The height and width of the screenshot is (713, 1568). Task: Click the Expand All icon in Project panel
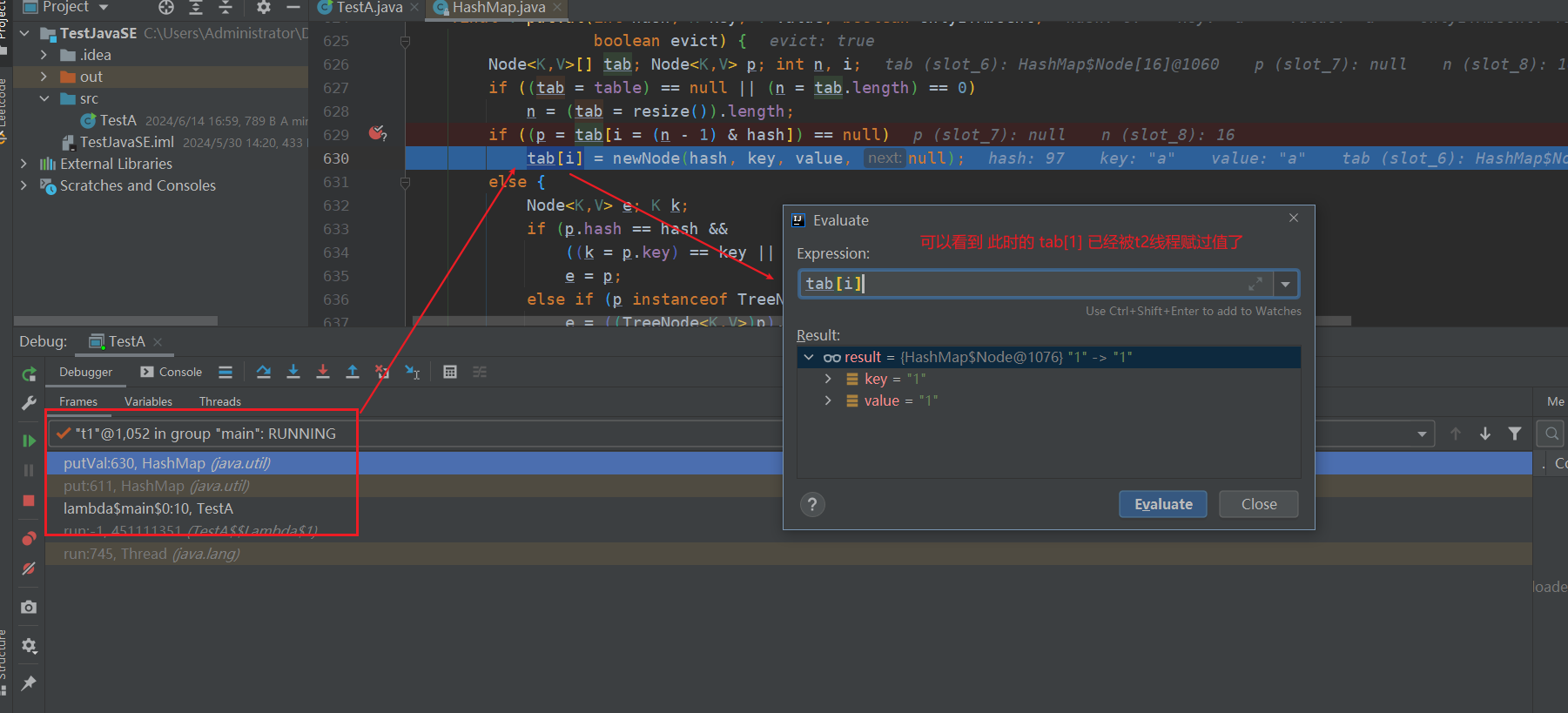196,7
